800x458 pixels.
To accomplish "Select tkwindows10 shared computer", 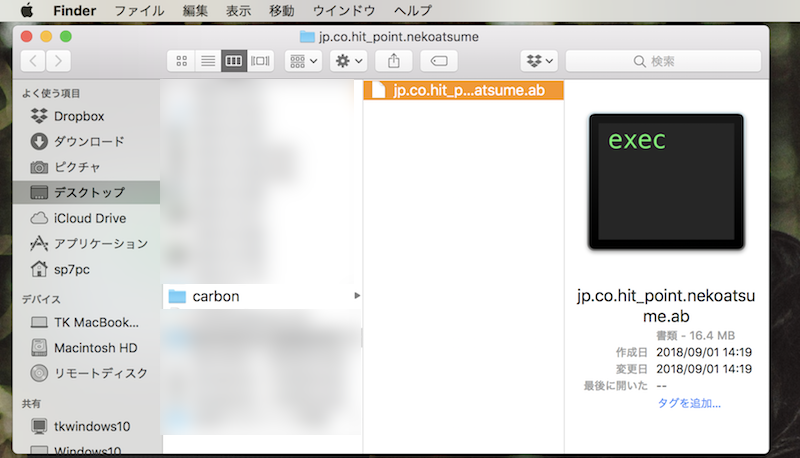I will (x=87, y=426).
